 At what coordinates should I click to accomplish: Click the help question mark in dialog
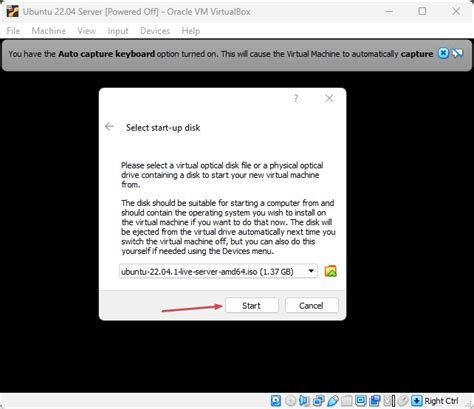click(296, 98)
